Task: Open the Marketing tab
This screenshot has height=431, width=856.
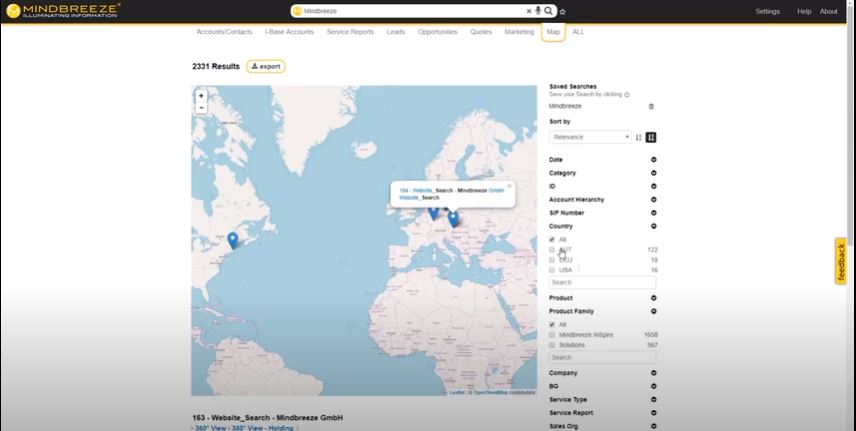Action: tap(519, 32)
